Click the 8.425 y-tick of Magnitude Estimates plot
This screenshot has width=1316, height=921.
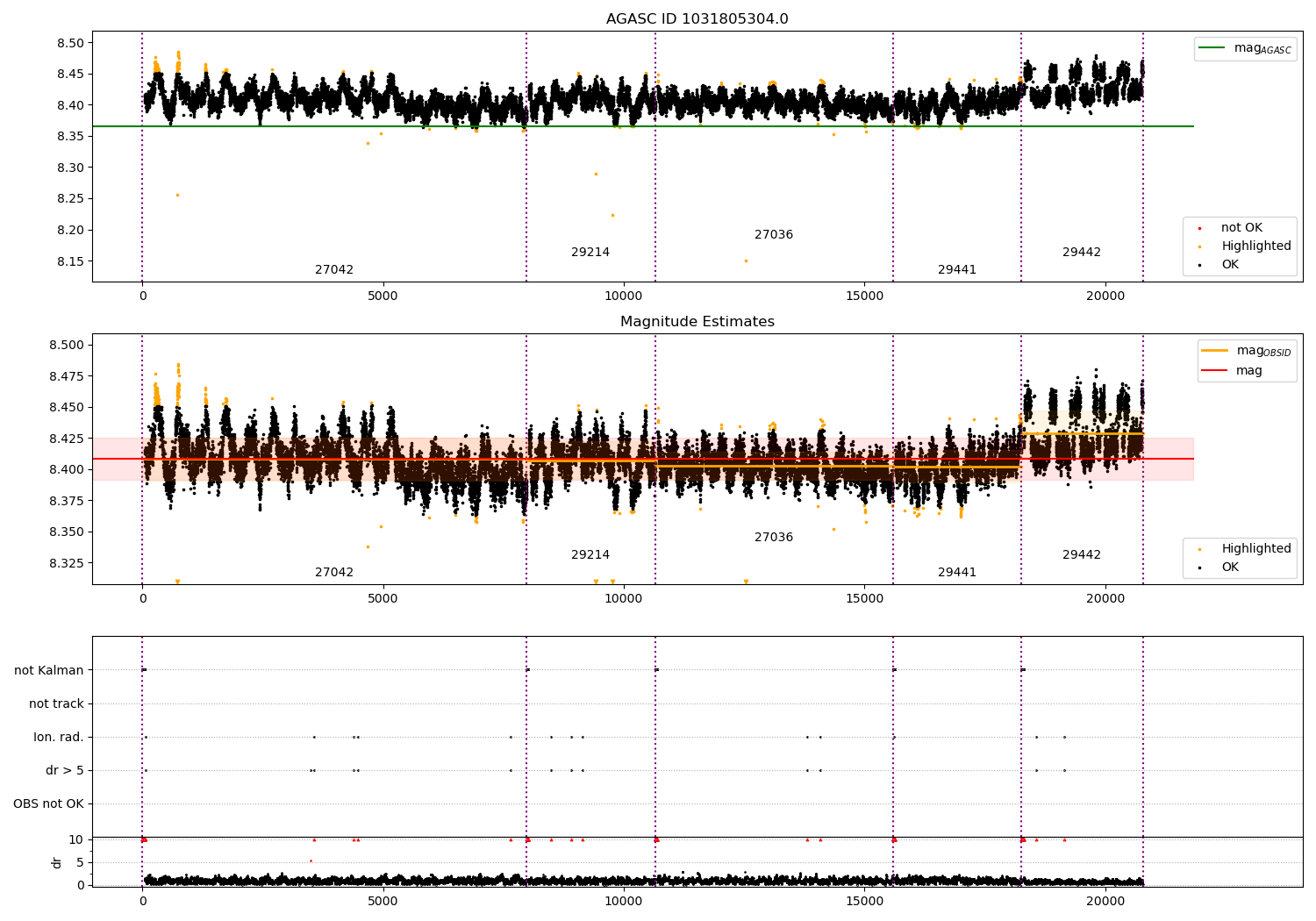click(x=66, y=439)
